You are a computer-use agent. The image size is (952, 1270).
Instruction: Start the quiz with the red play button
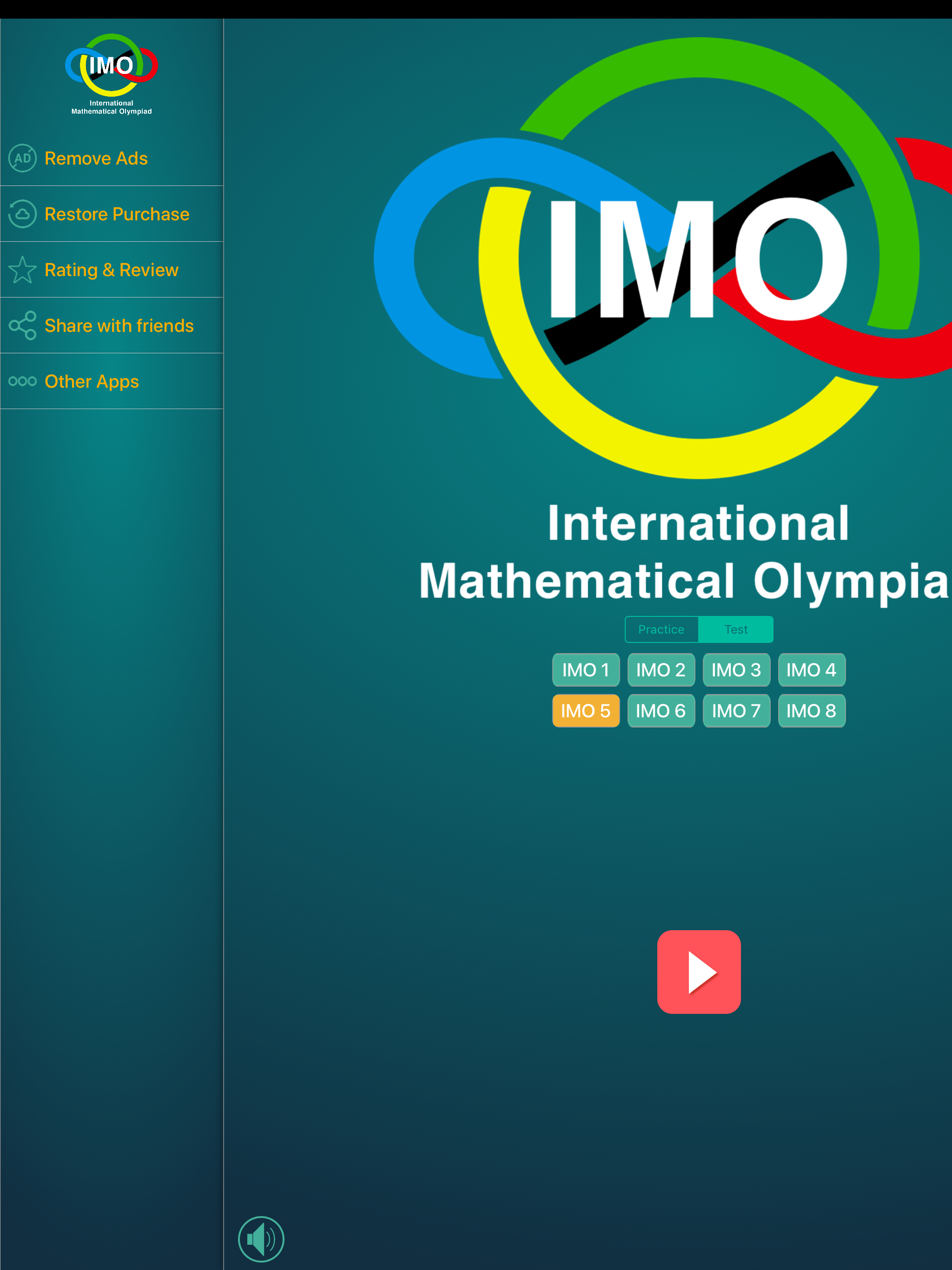[699, 972]
